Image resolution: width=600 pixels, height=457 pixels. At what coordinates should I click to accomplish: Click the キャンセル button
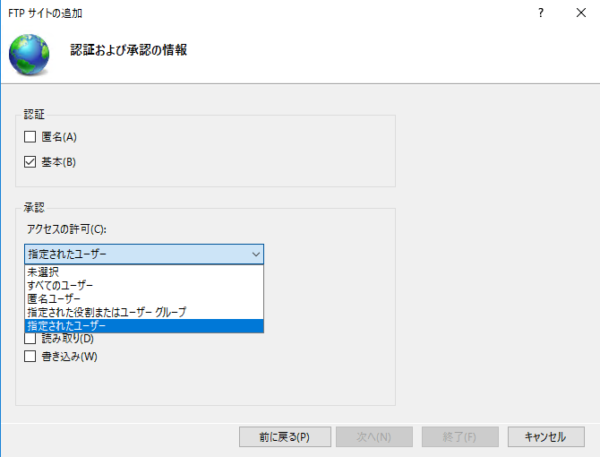coord(546,437)
